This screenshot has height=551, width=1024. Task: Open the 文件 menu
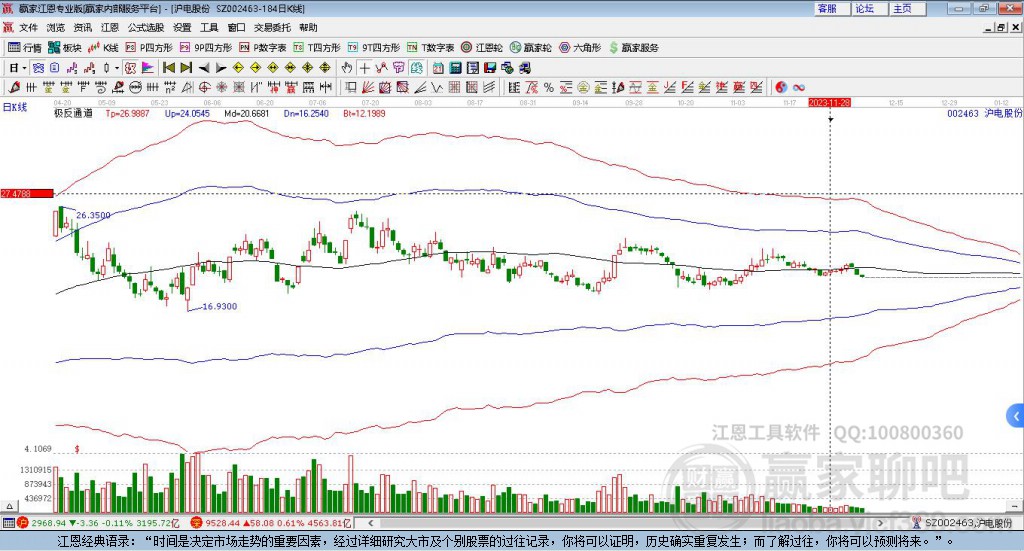(x=28, y=27)
